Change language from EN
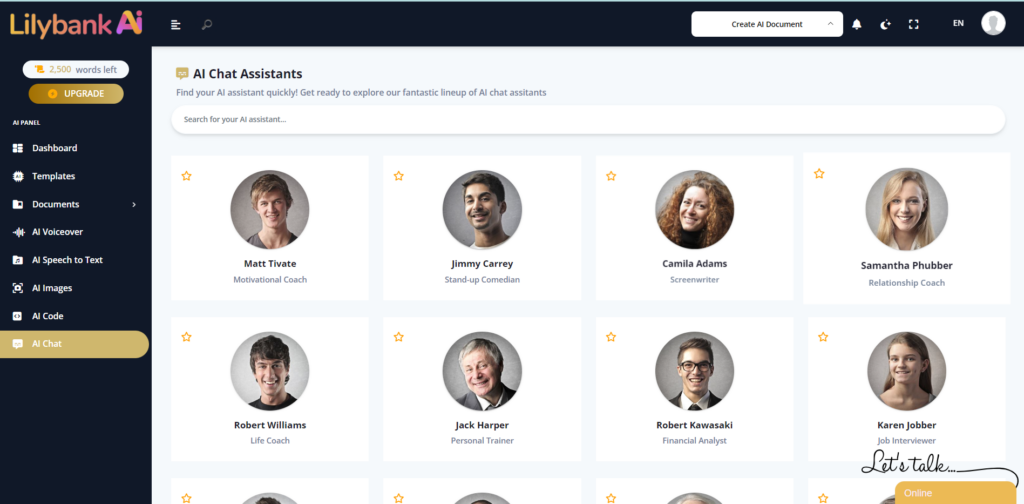The height and width of the screenshot is (504, 1024). pyautogui.click(x=958, y=24)
